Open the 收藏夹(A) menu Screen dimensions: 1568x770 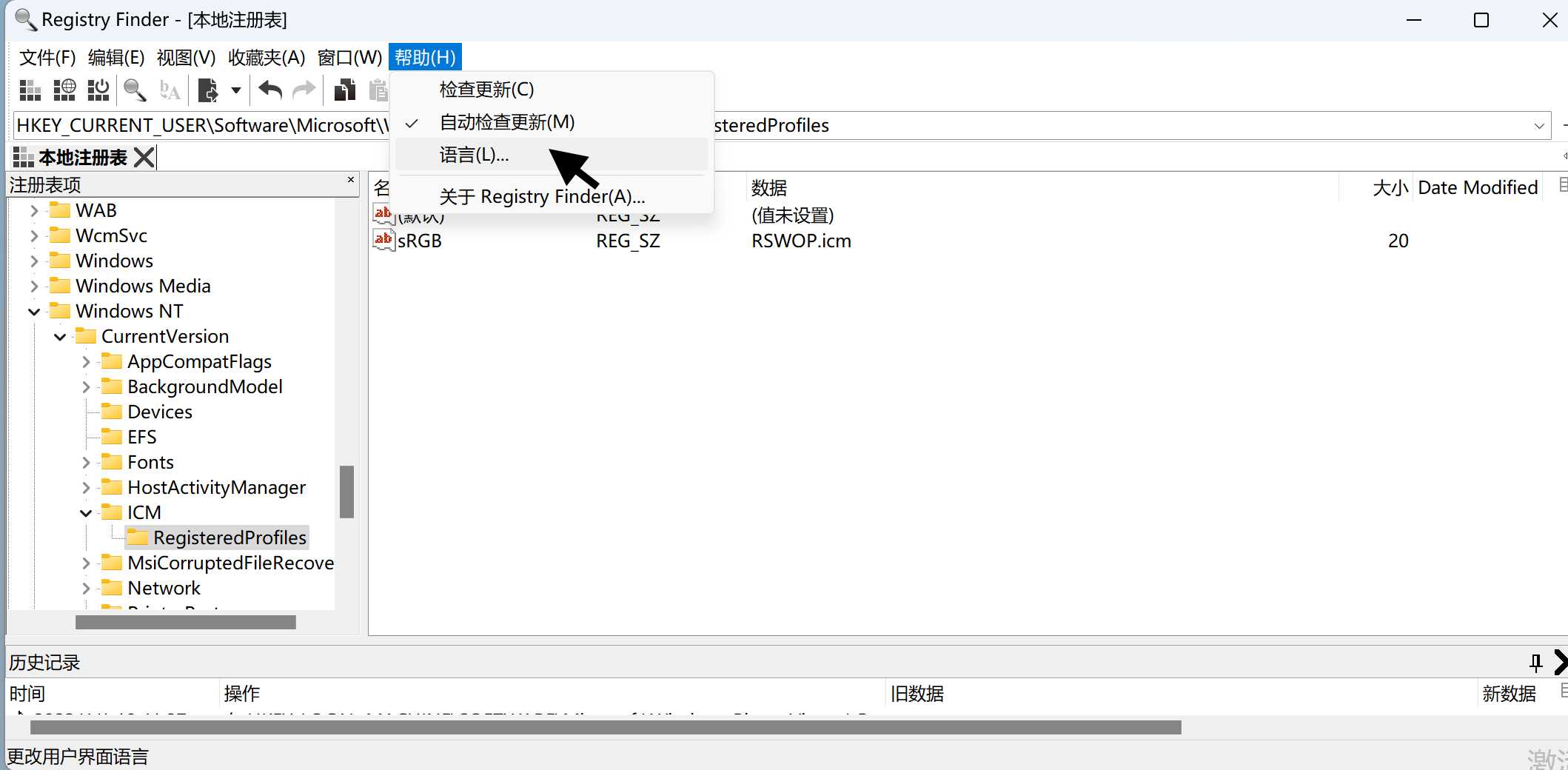click(267, 57)
